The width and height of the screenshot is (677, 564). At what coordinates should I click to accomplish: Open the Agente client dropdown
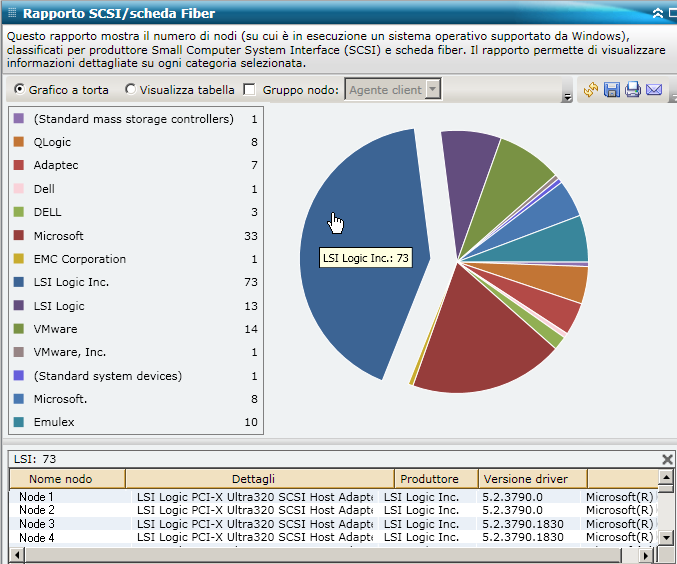click(x=433, y=90)
